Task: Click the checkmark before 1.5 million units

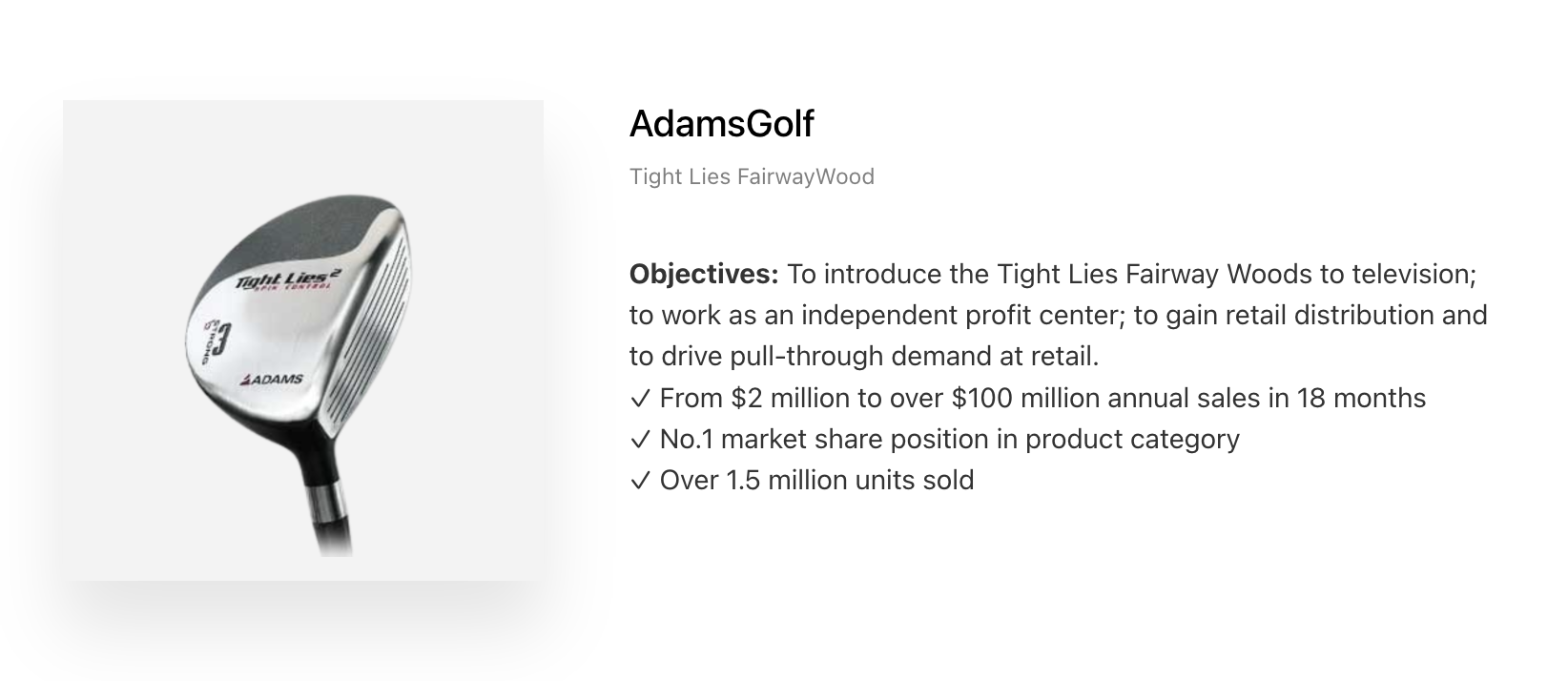Action: [640, 480]
